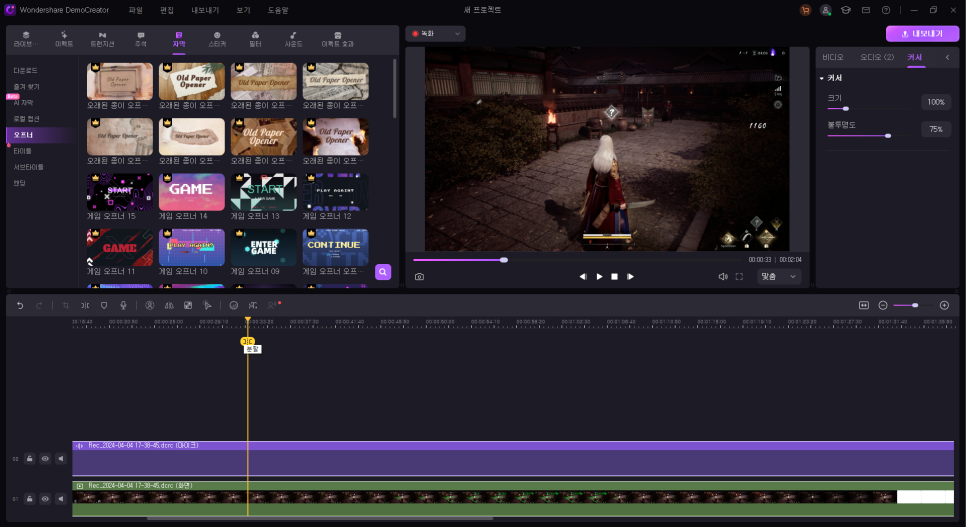This screenshot has width=966, height=527.
Task: Step to the previous frame
Action: [x=583, y=277]
